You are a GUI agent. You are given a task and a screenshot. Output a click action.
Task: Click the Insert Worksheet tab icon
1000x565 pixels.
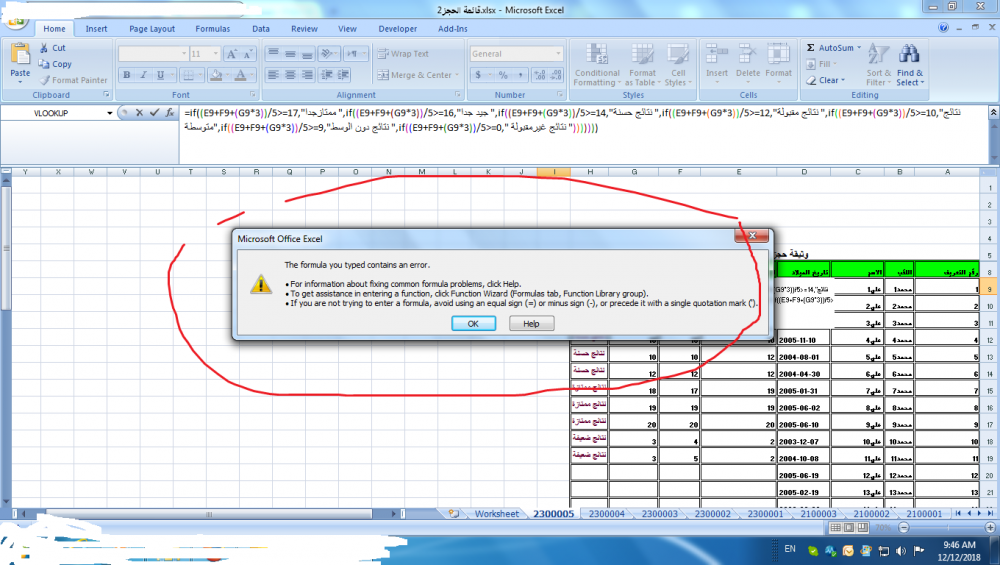(453, 513)
